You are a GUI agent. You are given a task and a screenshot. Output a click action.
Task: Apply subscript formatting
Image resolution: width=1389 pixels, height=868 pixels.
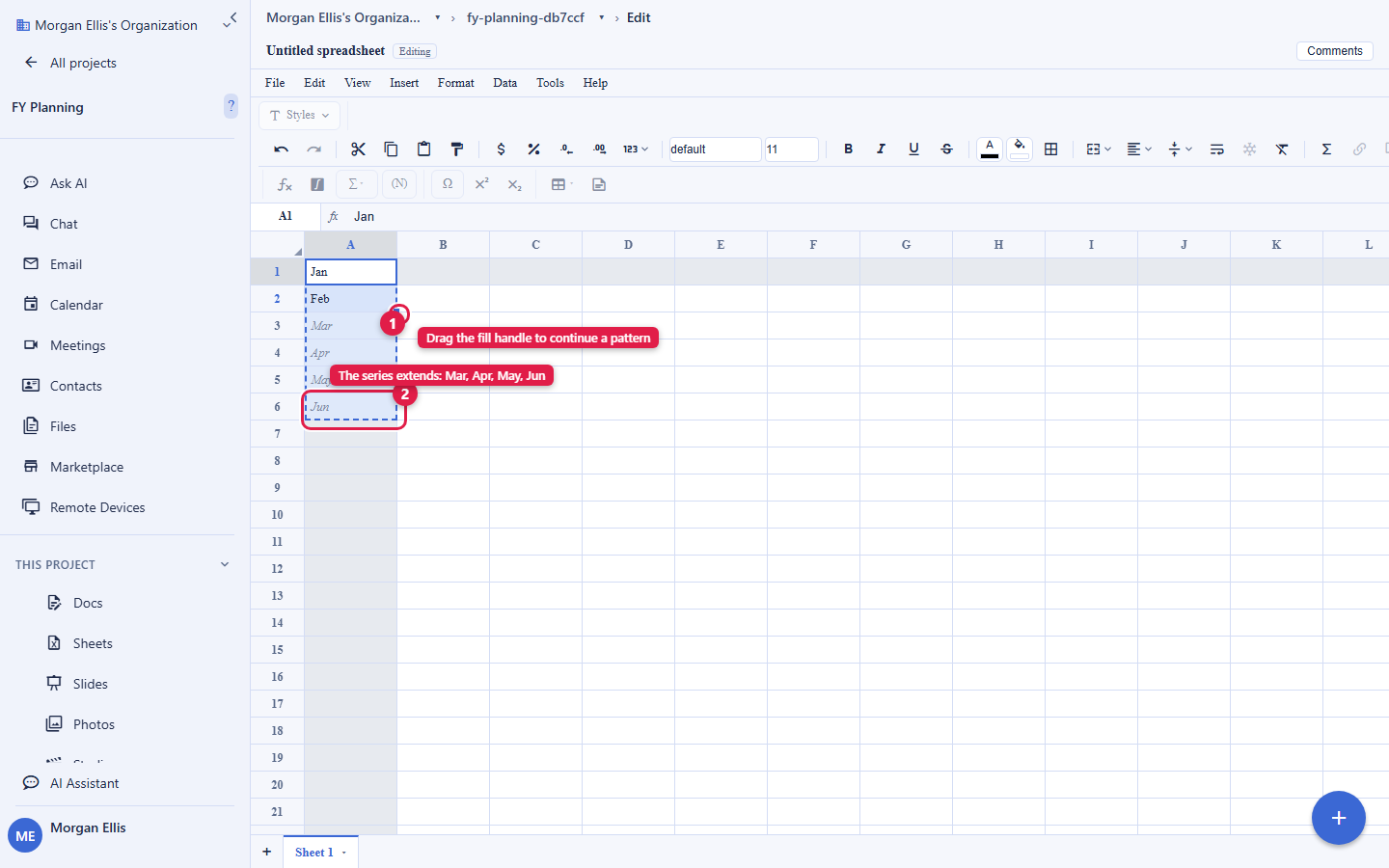point(514,184)
